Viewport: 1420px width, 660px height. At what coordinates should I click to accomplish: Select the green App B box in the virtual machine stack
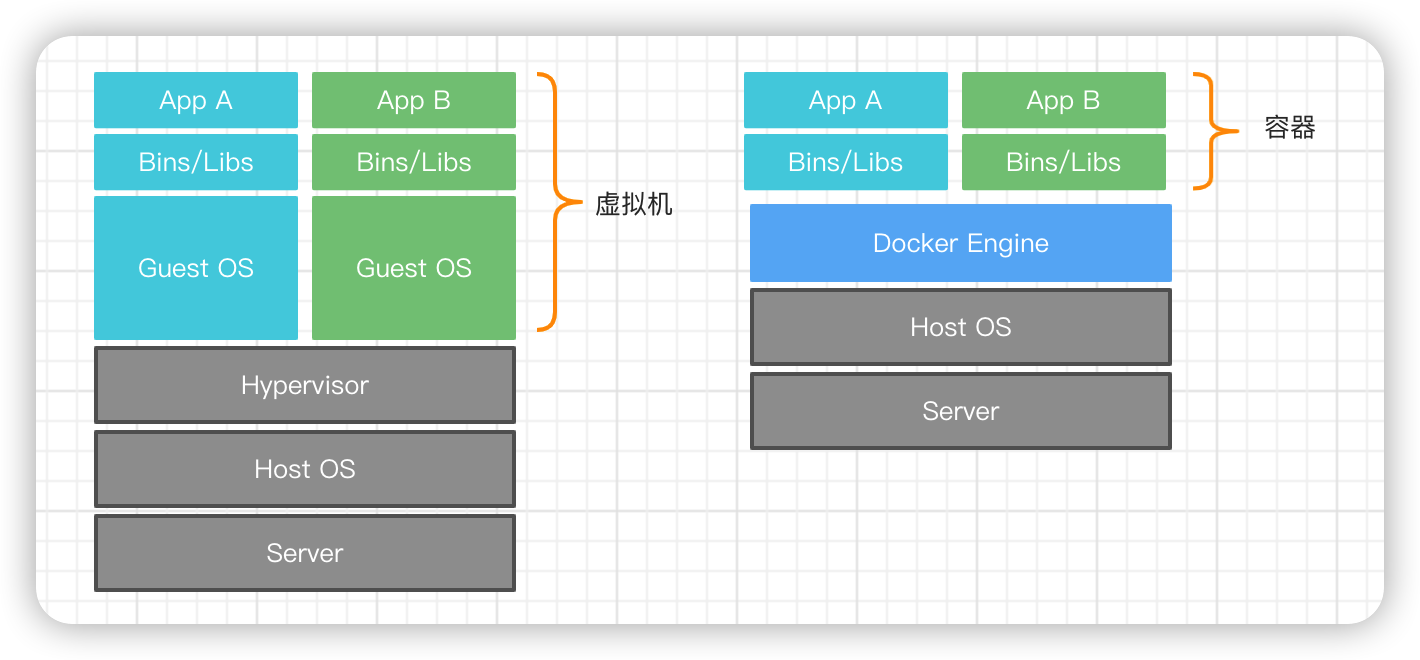click(414, 100)
